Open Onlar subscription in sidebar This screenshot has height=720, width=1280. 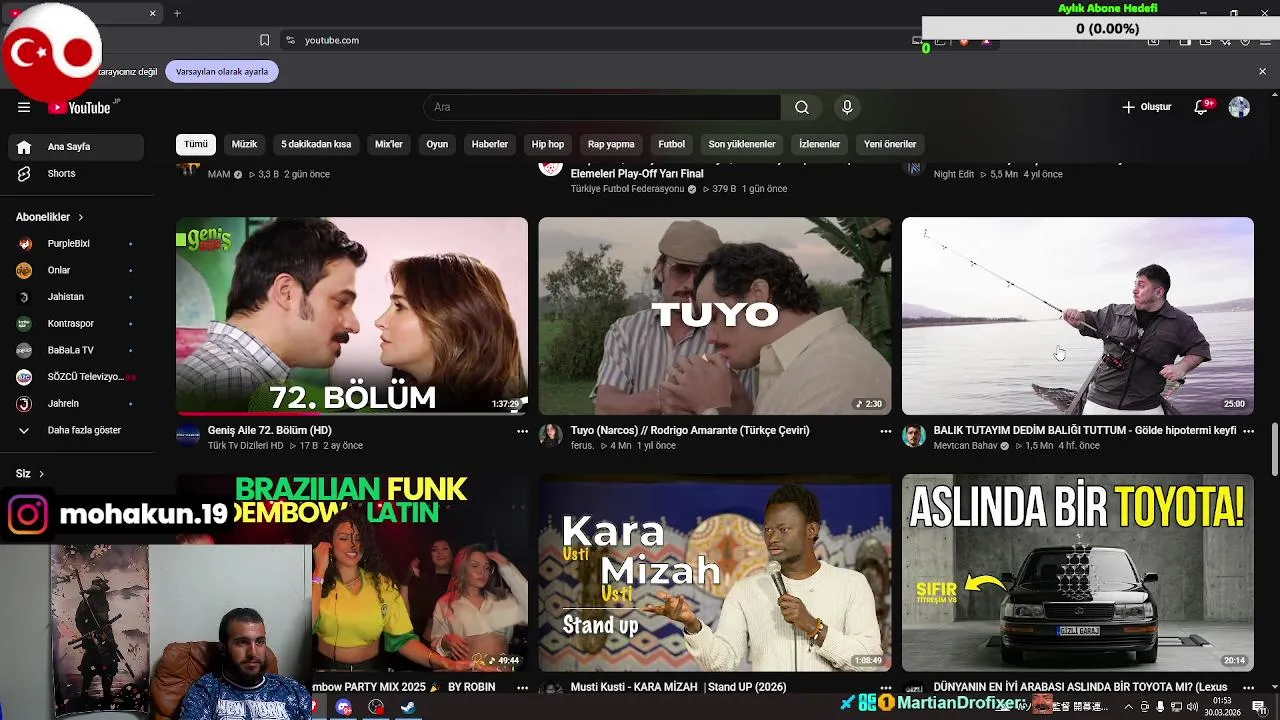coord(76,270)
